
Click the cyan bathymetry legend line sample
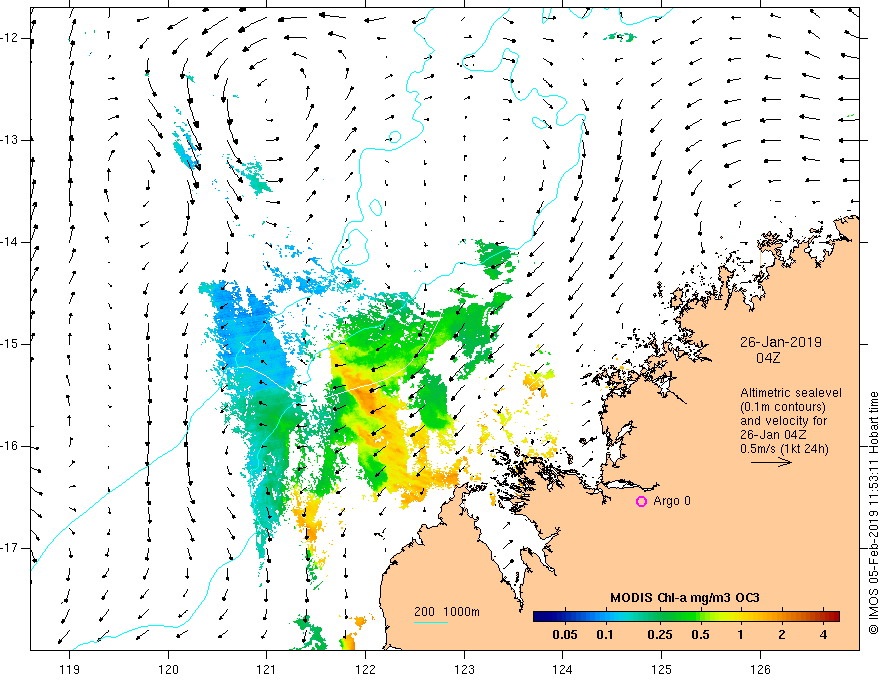click(x=430, y=622)
